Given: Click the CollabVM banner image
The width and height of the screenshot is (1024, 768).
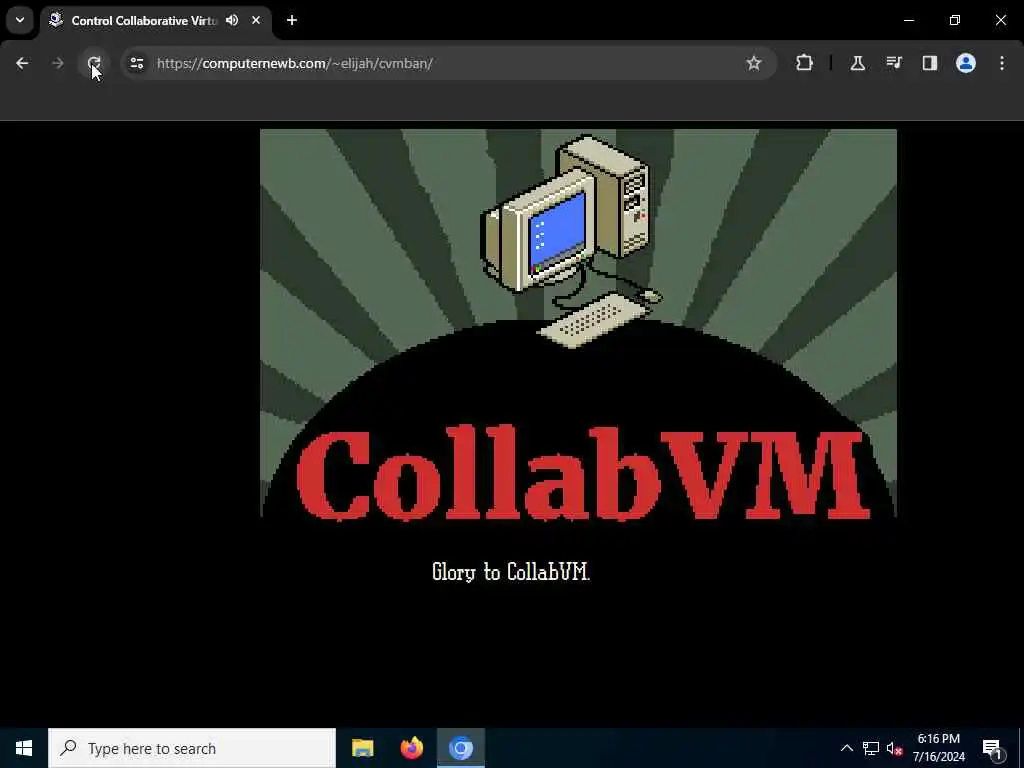Looking at the screenshot, I should click(578, 323).
